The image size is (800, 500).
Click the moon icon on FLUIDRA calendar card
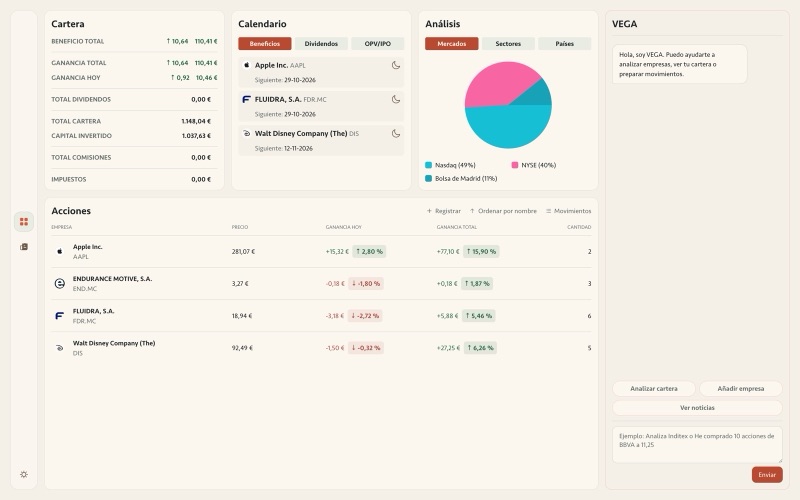pos(395,99)
